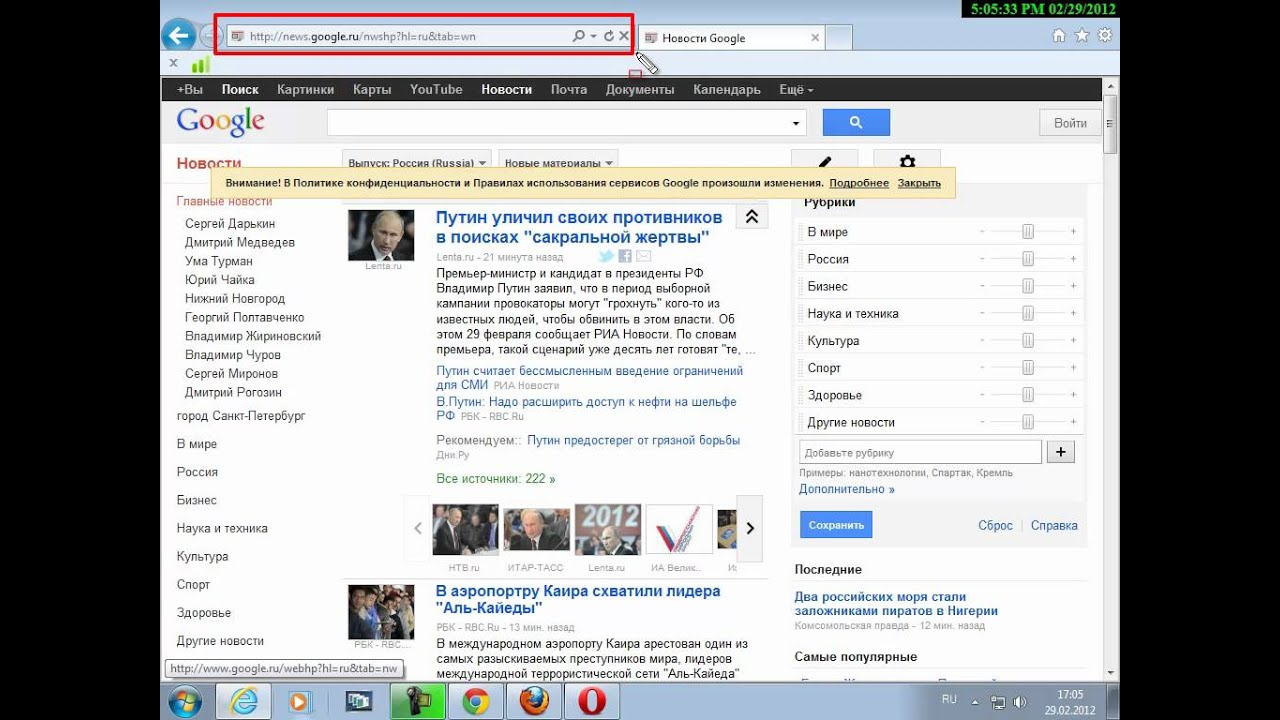Refresh the page from the address bar
This screenshot has height=720, width=1280.
tap(608, 36)
